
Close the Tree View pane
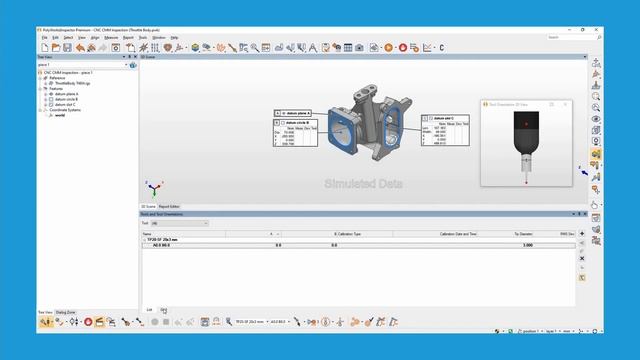pyautogui.click(x=136, y=57)
